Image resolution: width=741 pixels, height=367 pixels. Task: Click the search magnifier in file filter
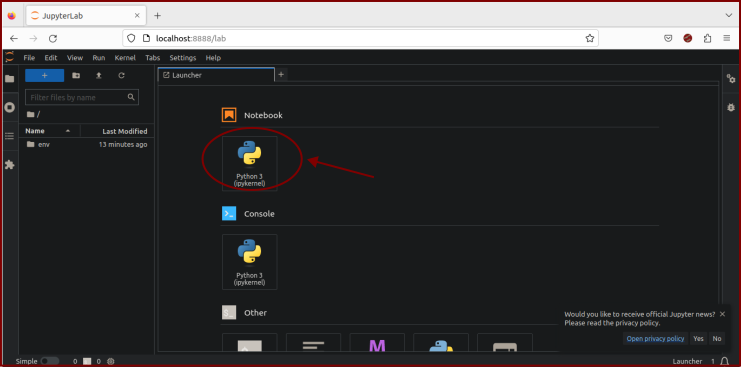131,97
